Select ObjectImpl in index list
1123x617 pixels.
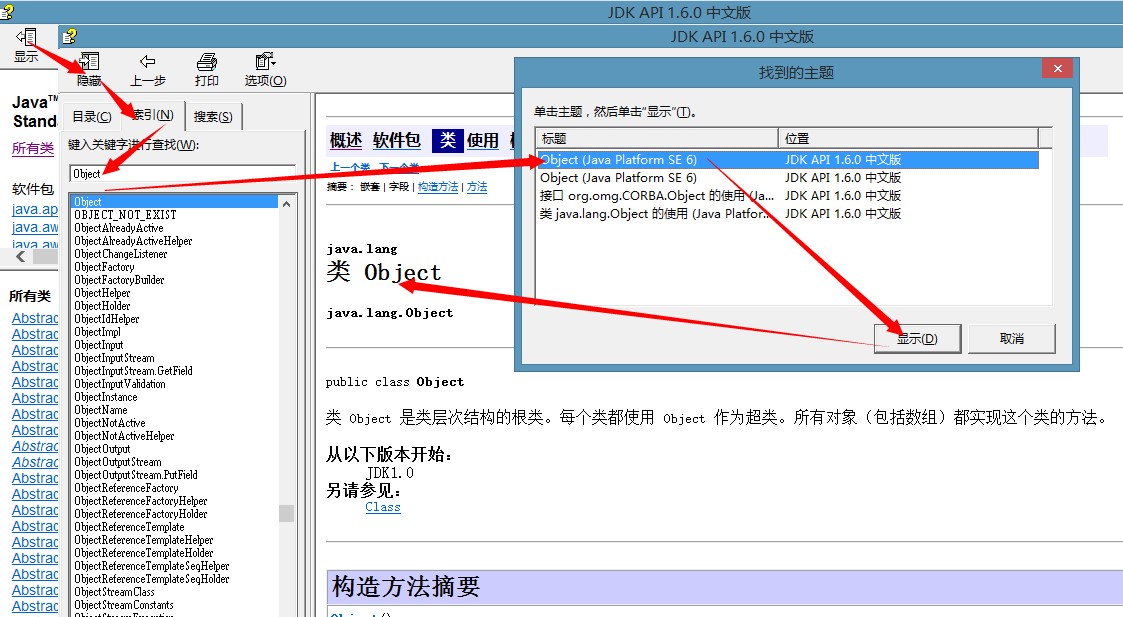97,332
